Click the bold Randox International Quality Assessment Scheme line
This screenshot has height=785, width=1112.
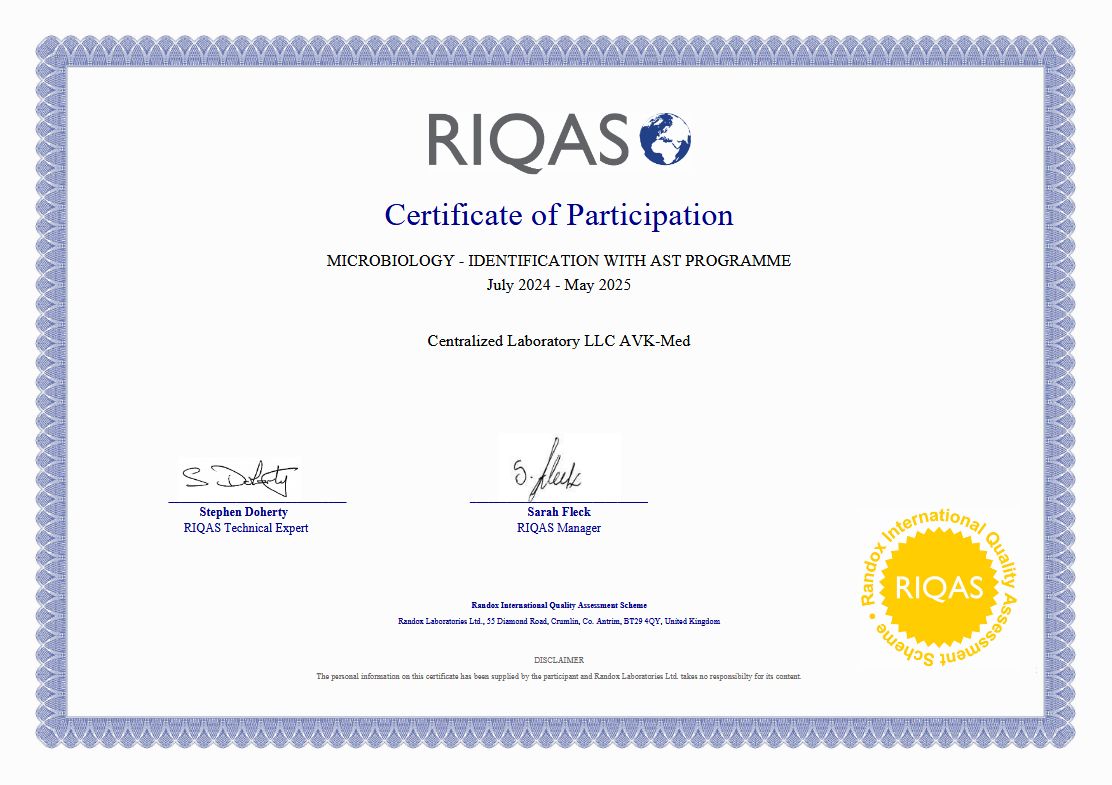pyautogui.click(x=559, y=605)
